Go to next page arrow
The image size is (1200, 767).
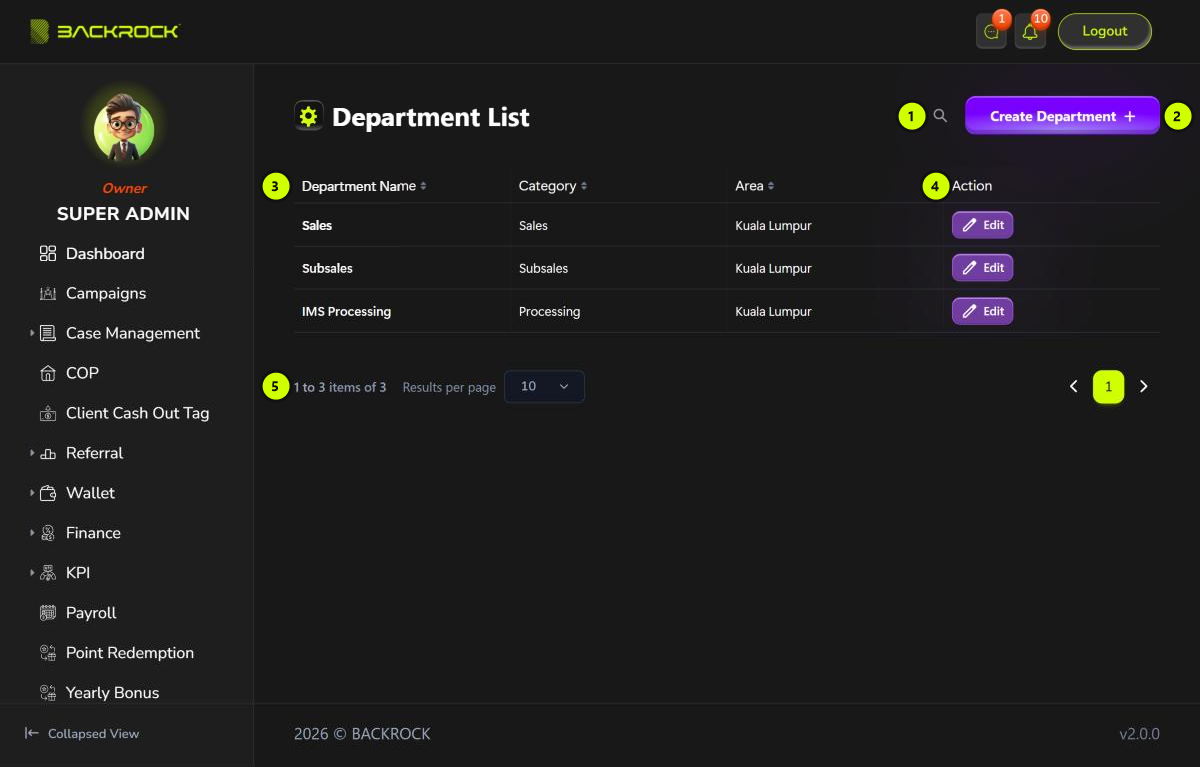1144,387
